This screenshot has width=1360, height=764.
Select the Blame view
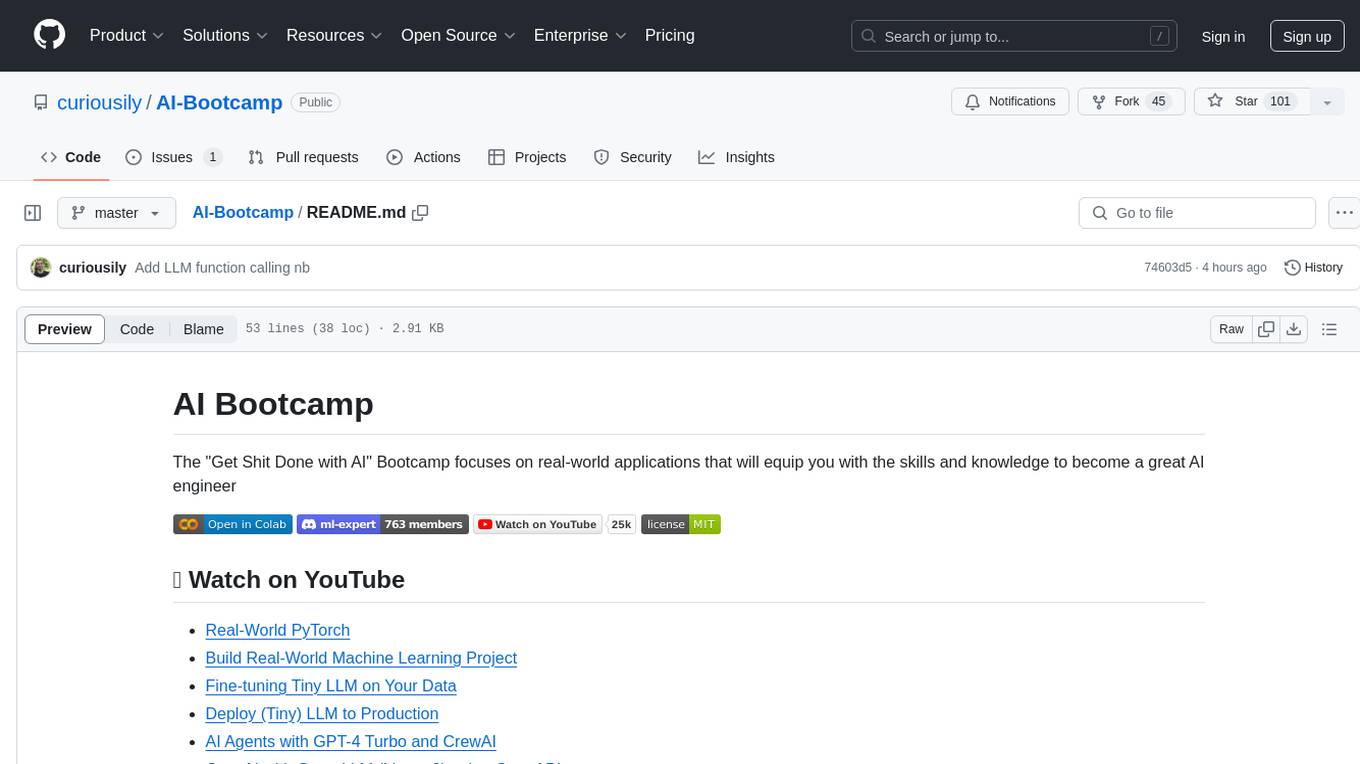click(x=203, y=329)
